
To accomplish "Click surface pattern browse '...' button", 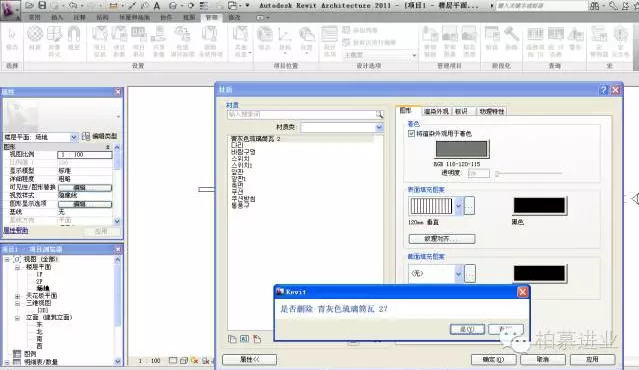I will point(469,206).
